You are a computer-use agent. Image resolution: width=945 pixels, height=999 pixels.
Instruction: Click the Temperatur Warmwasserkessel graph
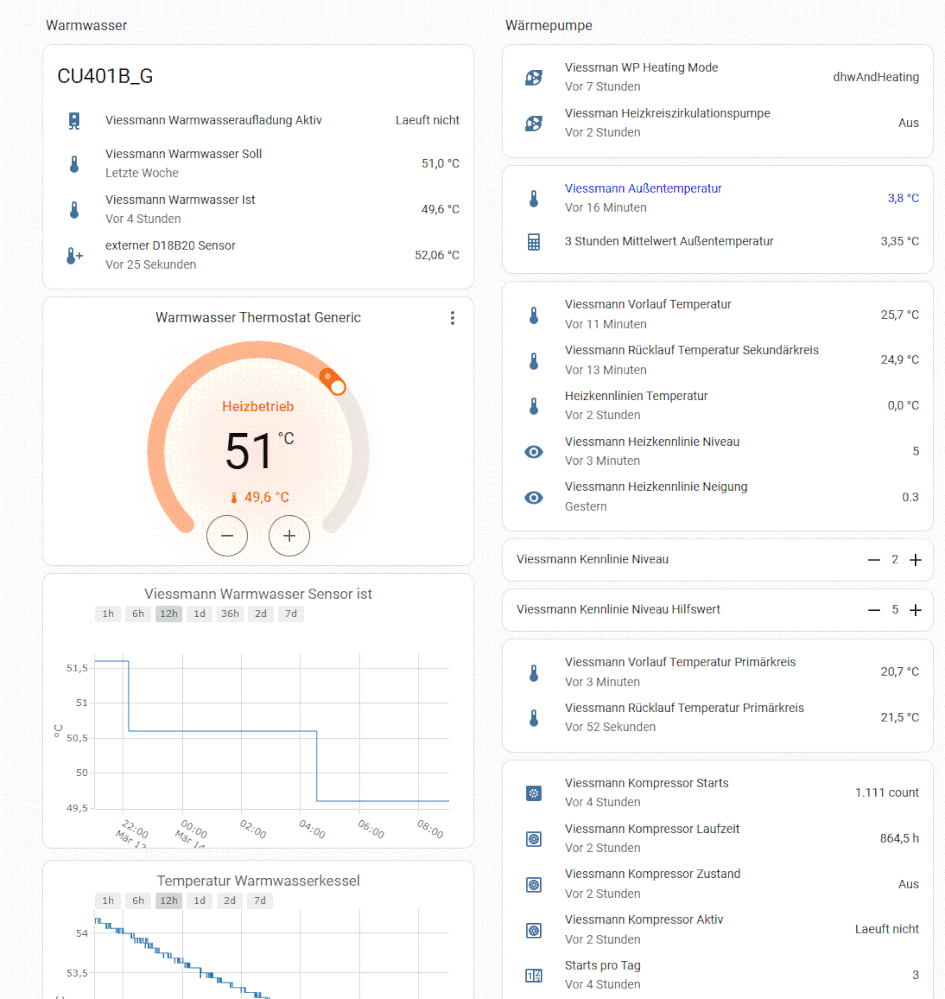[271, 954]
